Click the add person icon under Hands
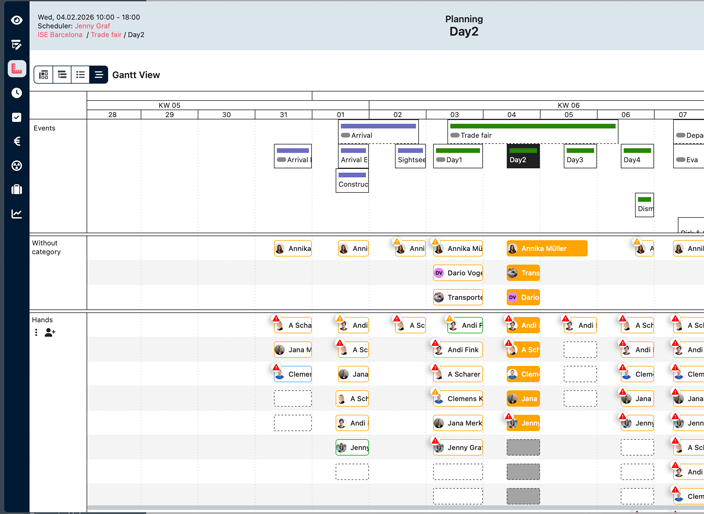Image resolution: width=704 pixels, height=514 pixels. coord(50,332)
